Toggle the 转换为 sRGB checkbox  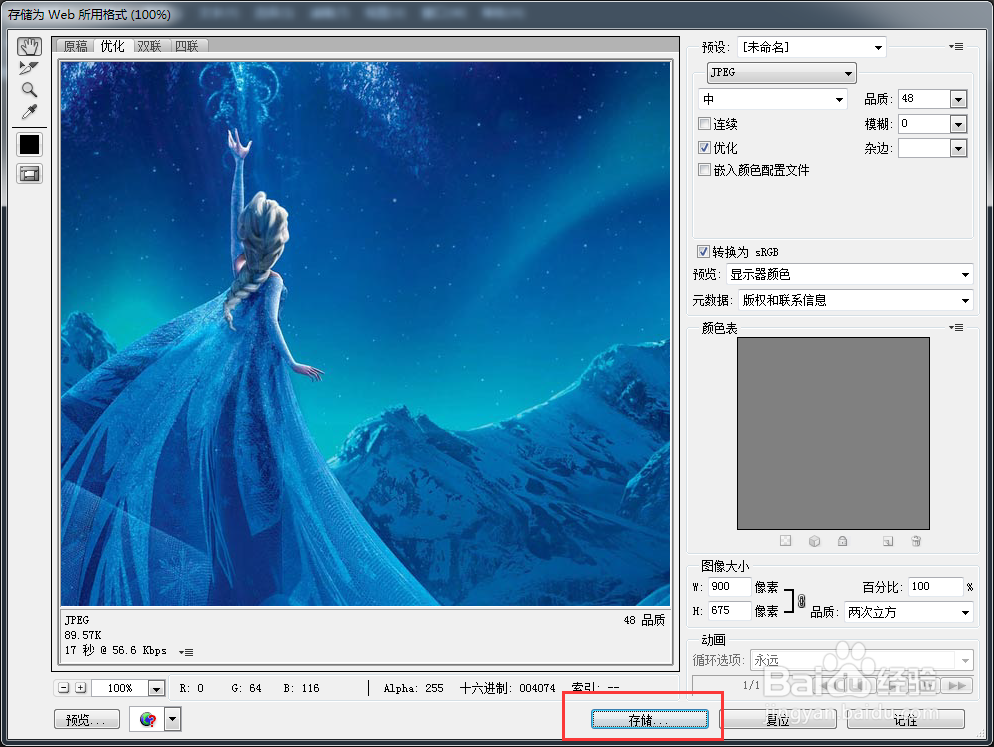click(x=703, y=252)
